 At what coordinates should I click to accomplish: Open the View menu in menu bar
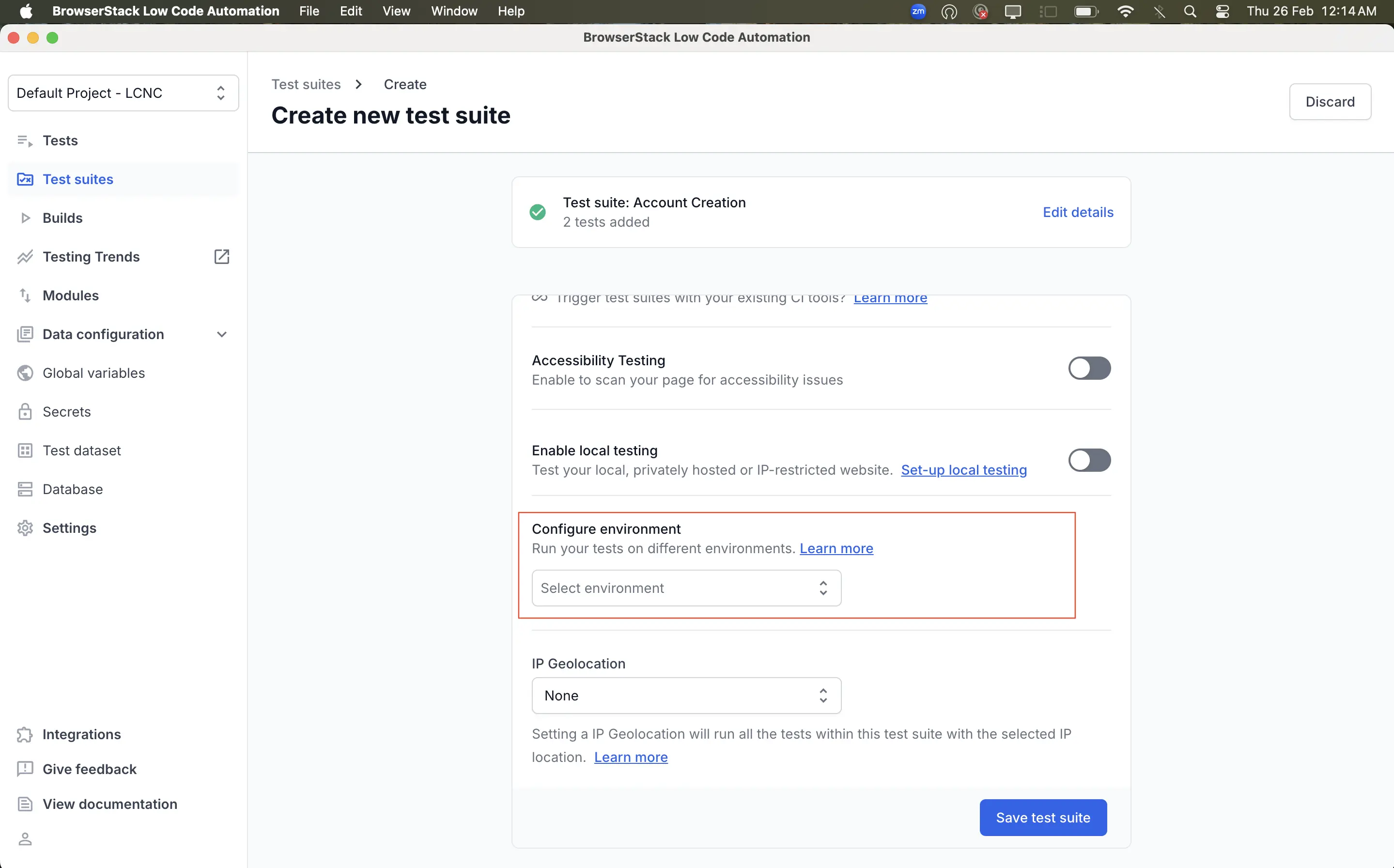396,12
